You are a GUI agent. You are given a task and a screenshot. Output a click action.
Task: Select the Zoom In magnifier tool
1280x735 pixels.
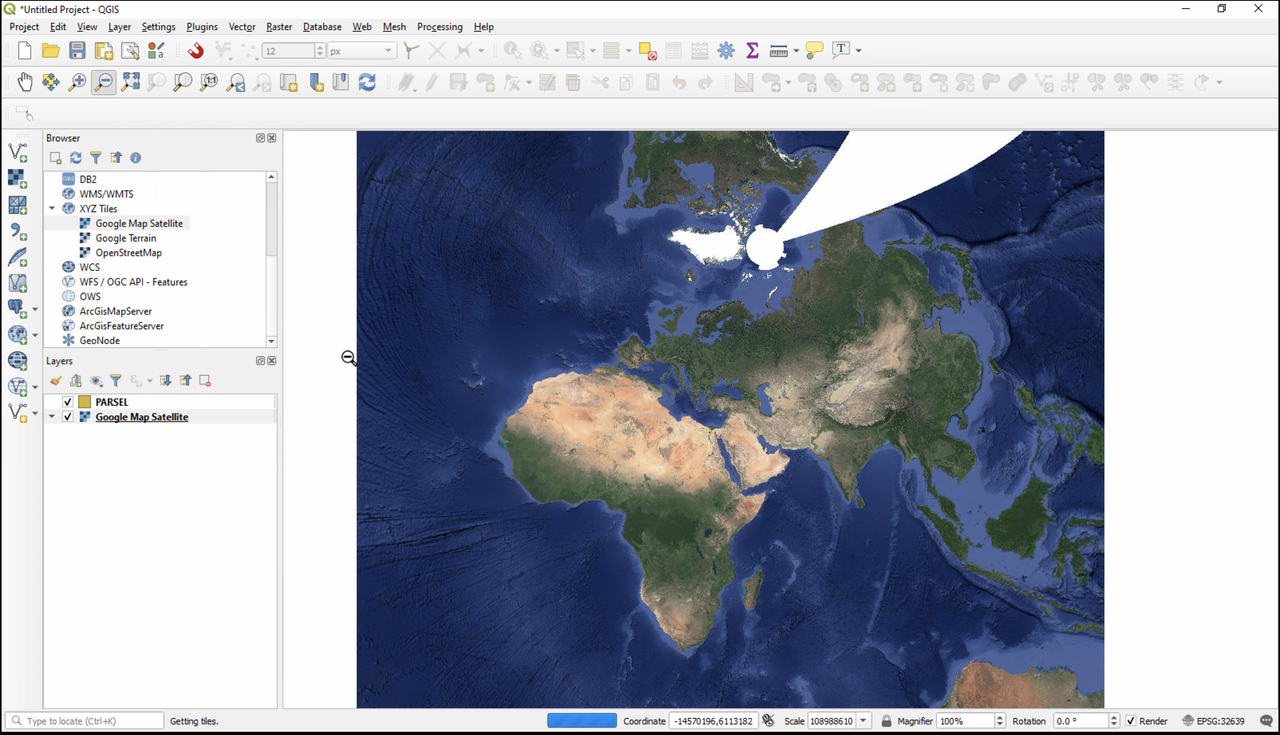77,82
